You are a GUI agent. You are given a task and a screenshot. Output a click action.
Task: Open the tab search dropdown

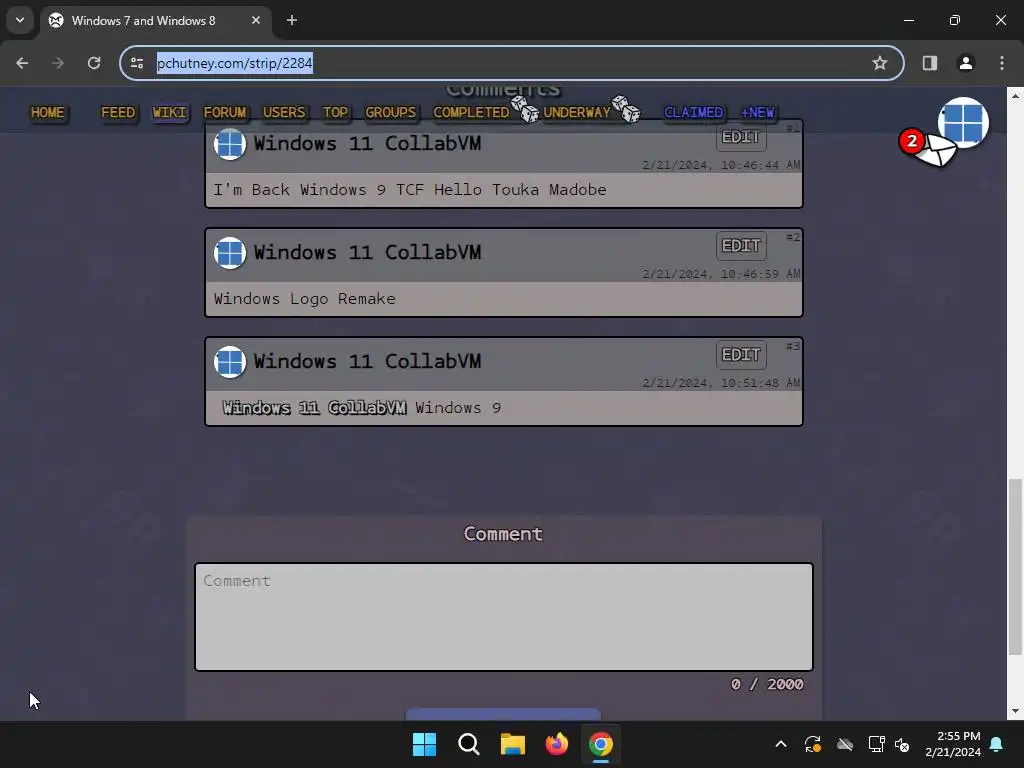click(x=20, y=20)
